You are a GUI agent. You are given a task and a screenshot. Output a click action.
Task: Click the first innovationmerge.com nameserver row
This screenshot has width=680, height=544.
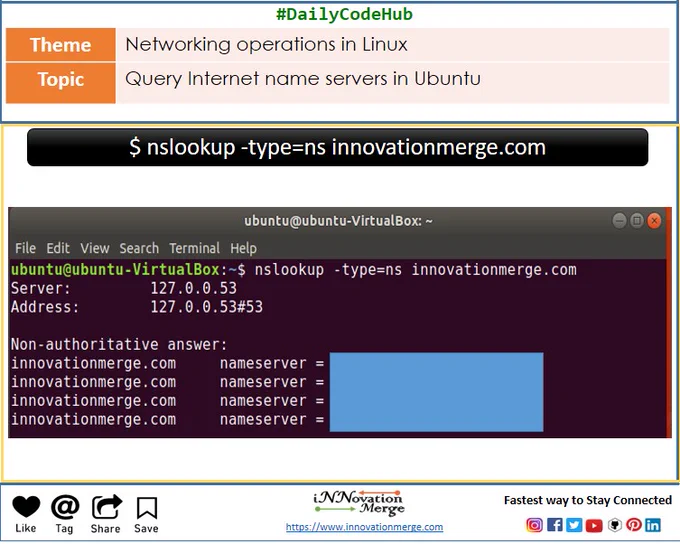click(x=167, y=363)
